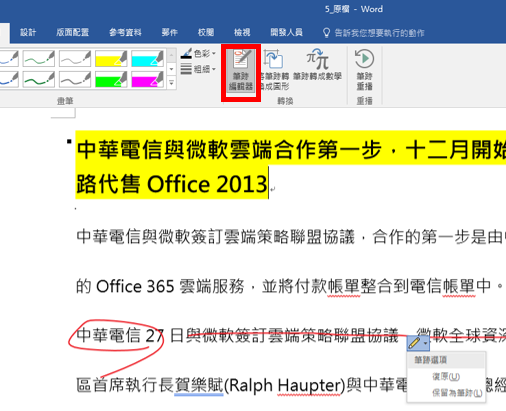Switch to the 版面配置 tab
This screenshot has width=506, height=411.
click(72, 32)
